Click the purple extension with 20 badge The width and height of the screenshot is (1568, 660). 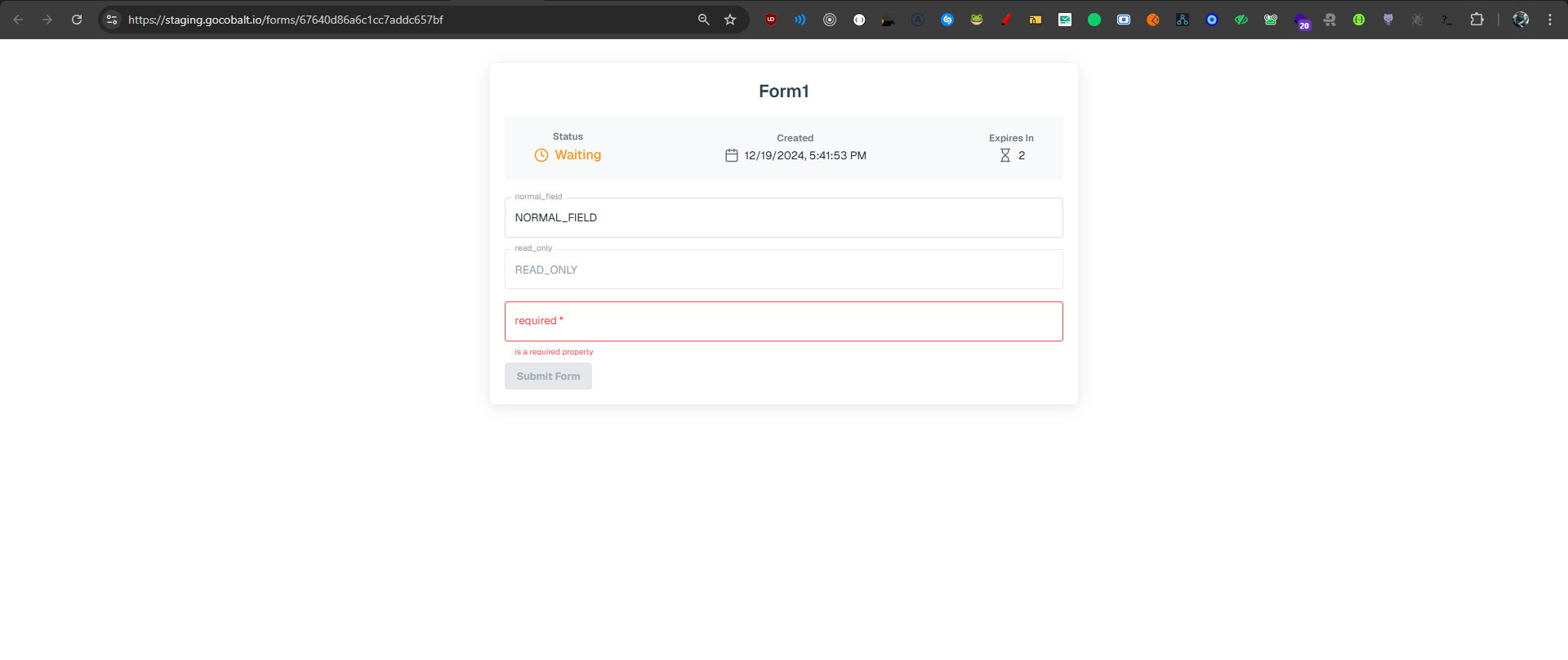pyautogui.click(x=1301, y=21)
